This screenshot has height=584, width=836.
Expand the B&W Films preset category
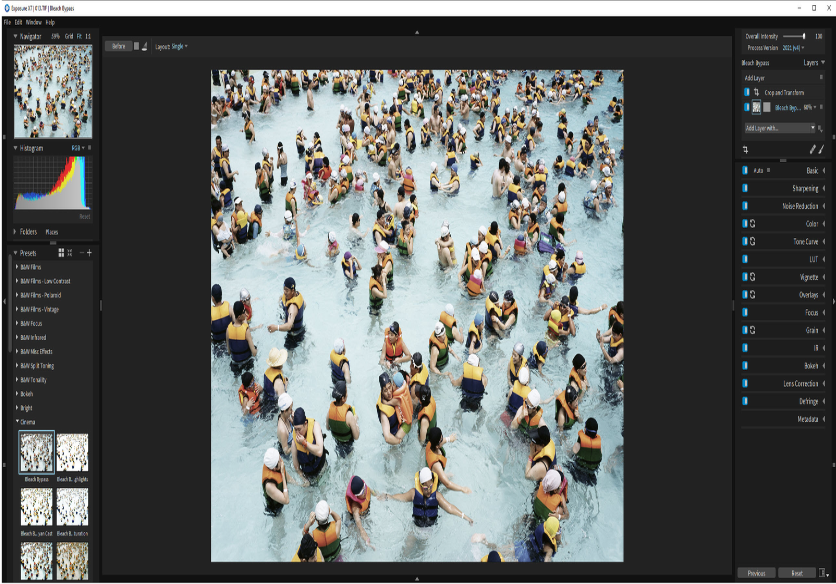[17, 267]
